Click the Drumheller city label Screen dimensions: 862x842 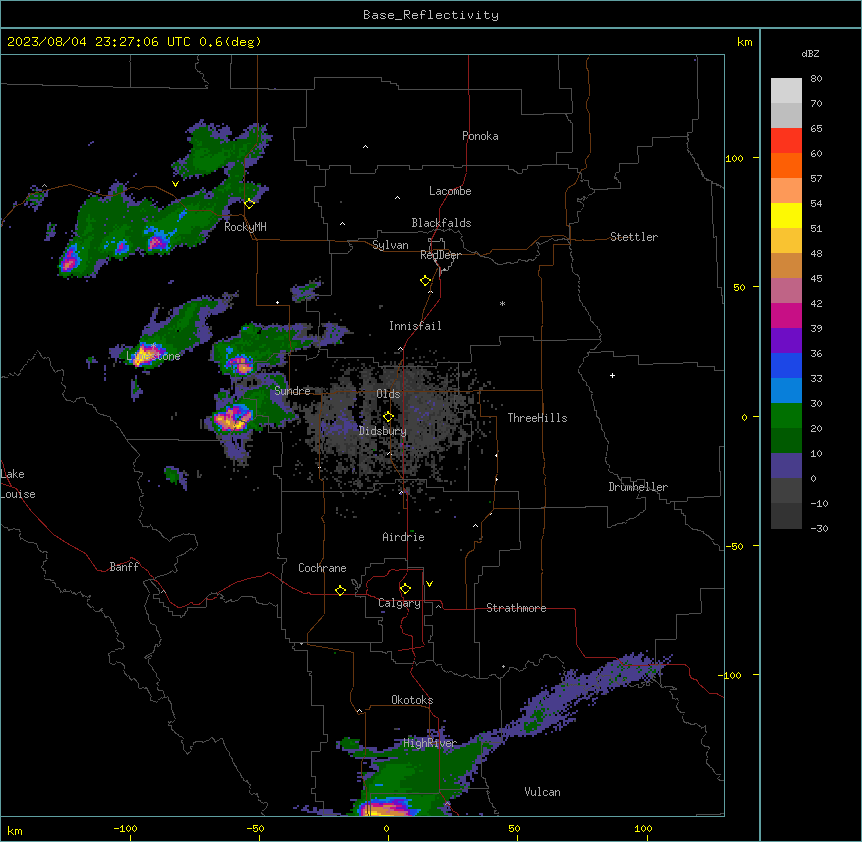[x=638, y=487]
